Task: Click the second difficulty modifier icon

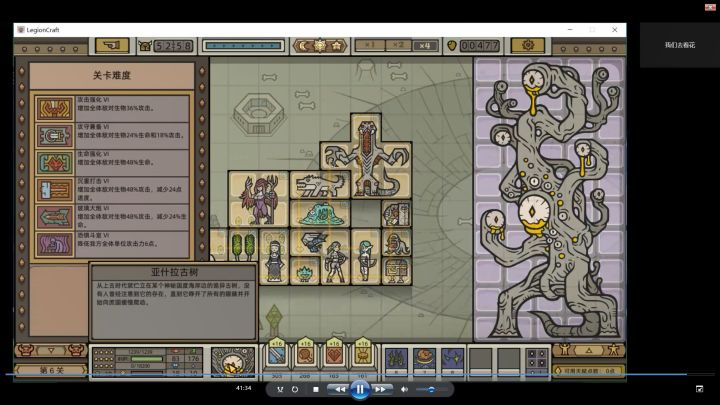Action: point(55,136)
